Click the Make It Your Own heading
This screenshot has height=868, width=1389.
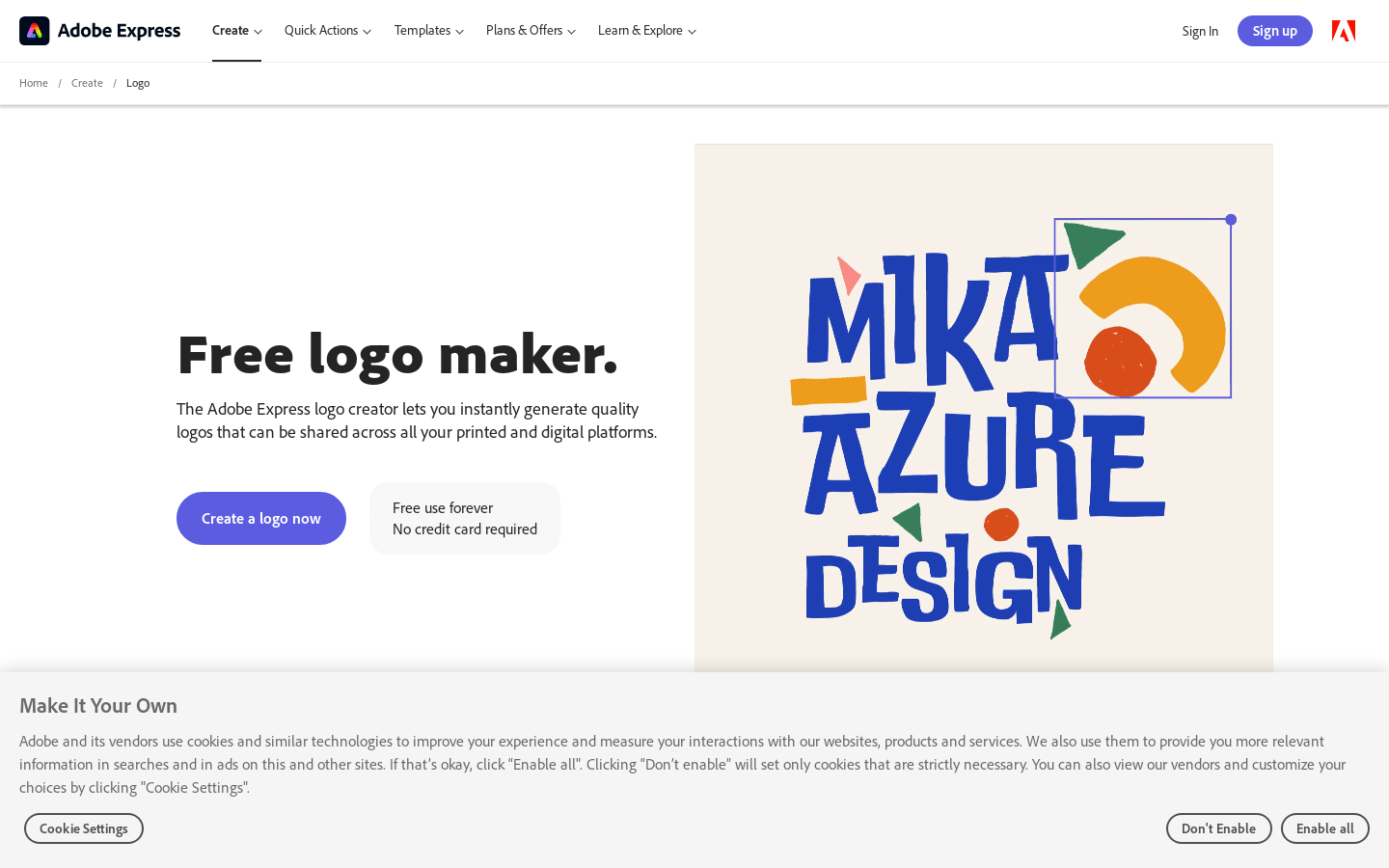point(98,706)
